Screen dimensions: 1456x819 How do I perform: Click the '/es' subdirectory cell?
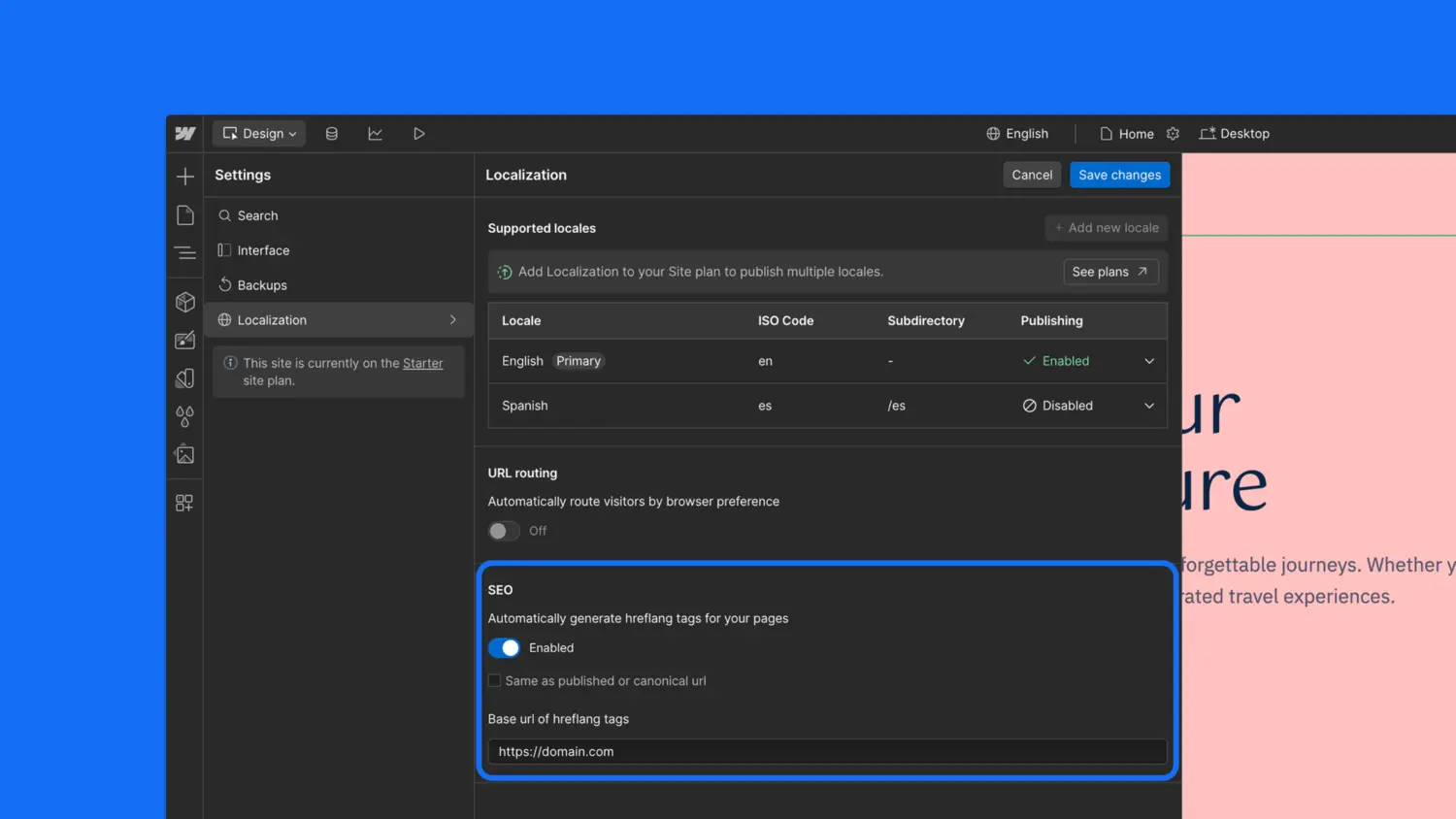click(x=896, y=406)
